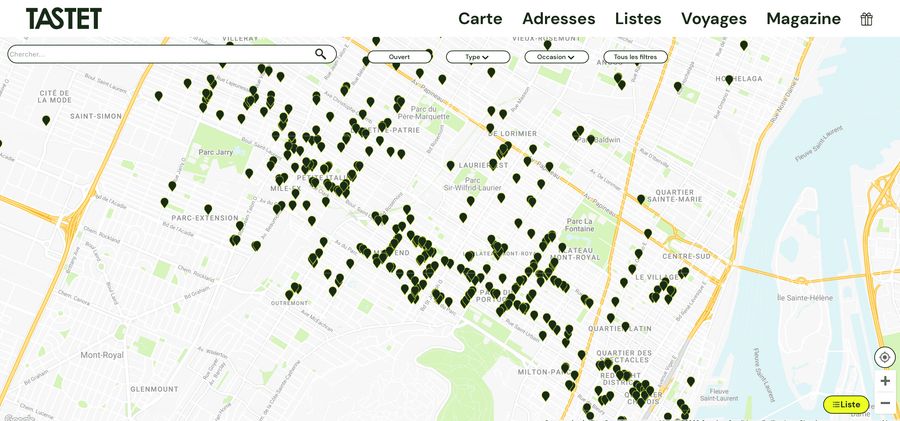Select the map pin near Cité de la Mode

[x=46, y=120]
